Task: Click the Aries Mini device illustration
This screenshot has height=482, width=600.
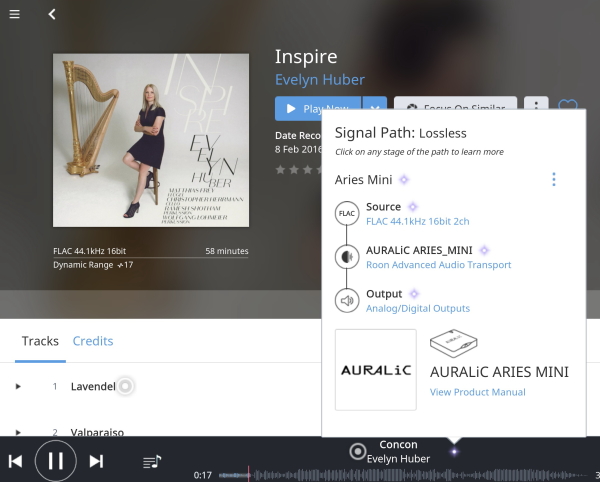Action: tap(453, 343)
